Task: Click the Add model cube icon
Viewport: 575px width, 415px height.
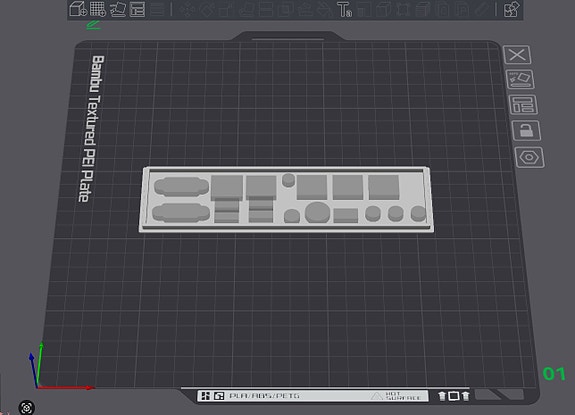Action: click(x=78, y=9)
